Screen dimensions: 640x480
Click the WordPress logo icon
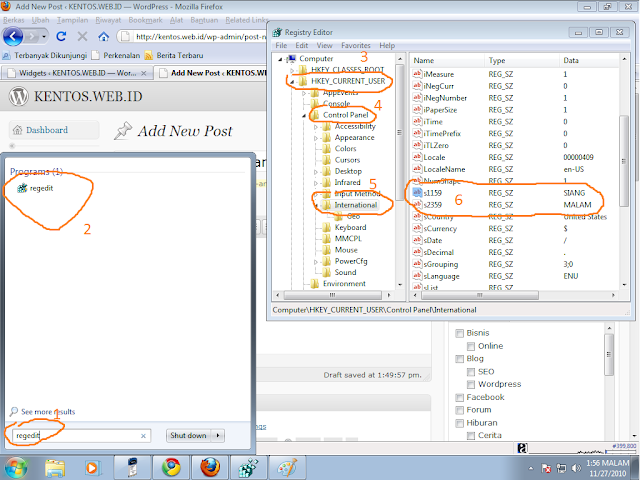[19, 96]
